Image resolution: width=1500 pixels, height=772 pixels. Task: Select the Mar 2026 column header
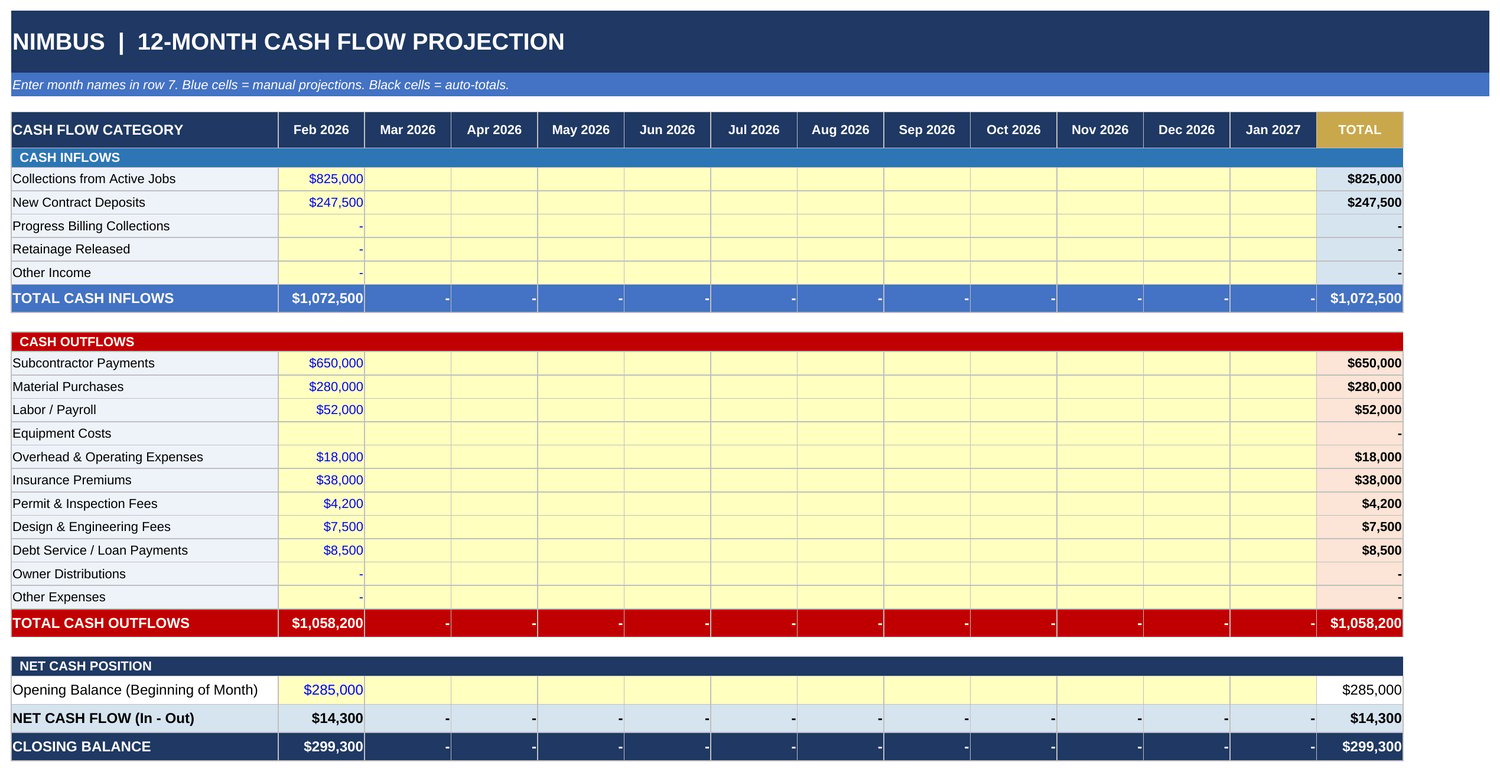point(408,130)
